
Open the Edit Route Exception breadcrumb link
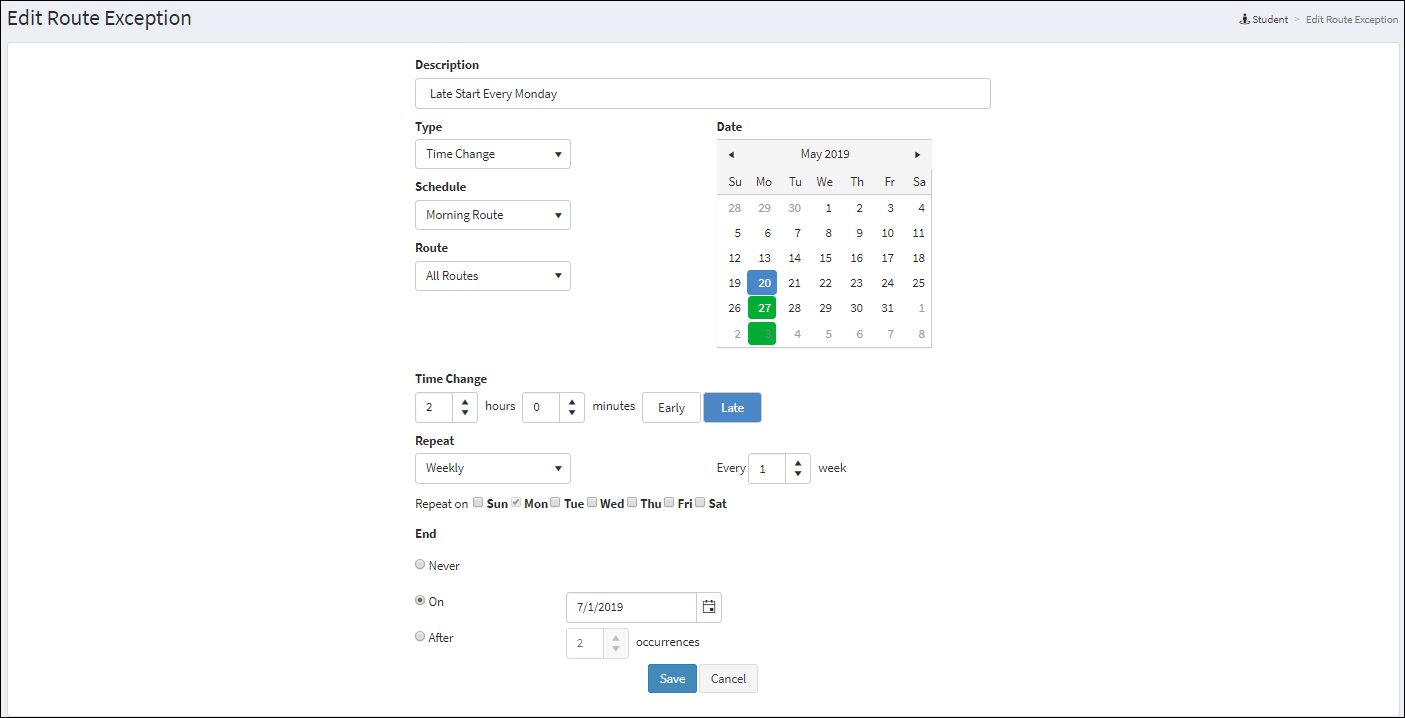[1352, 18]
